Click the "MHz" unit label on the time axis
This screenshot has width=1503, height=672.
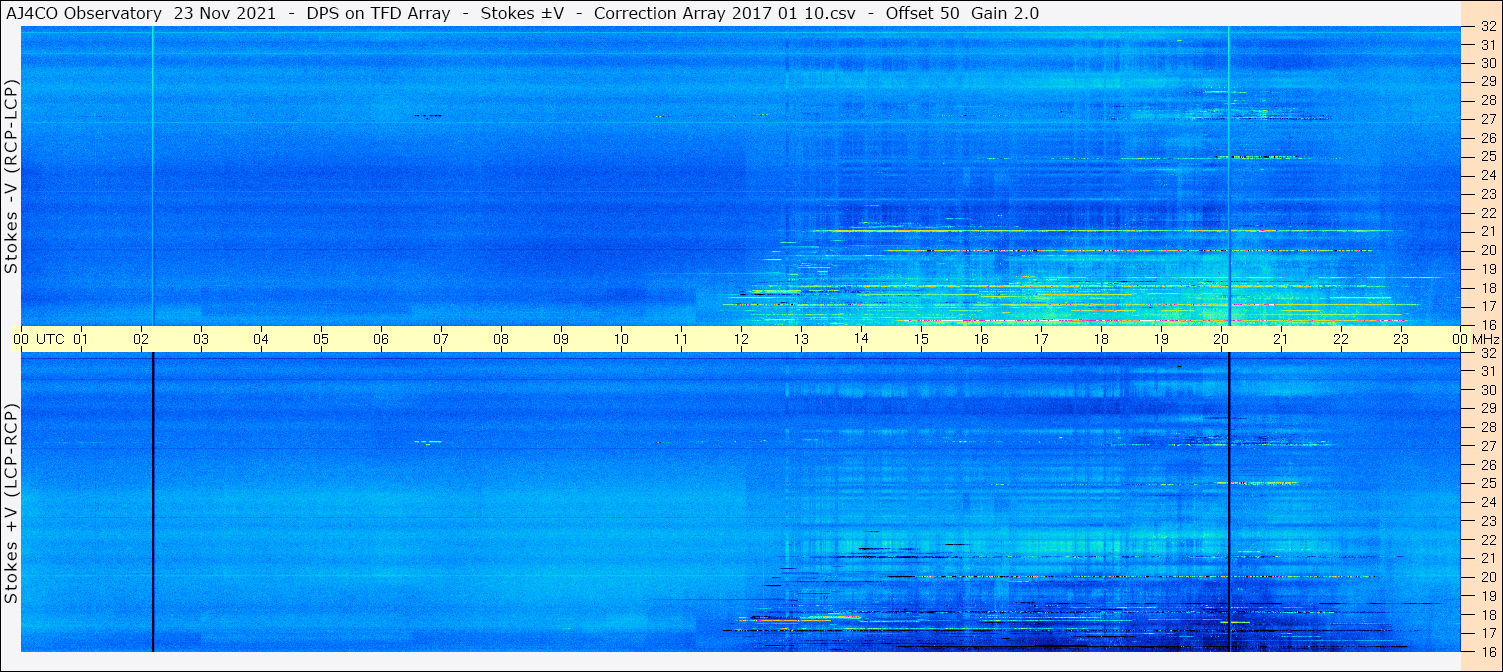click(x=1485, y=339)
